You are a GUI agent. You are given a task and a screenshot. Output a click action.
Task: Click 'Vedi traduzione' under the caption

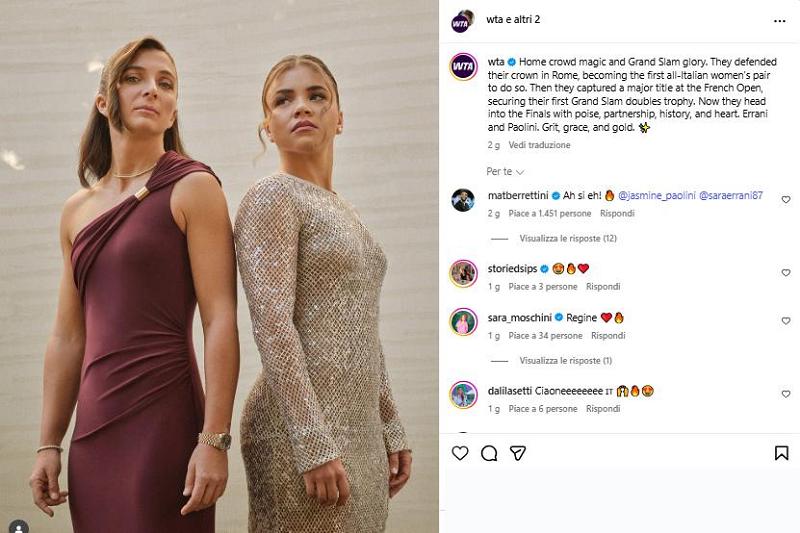539,145
